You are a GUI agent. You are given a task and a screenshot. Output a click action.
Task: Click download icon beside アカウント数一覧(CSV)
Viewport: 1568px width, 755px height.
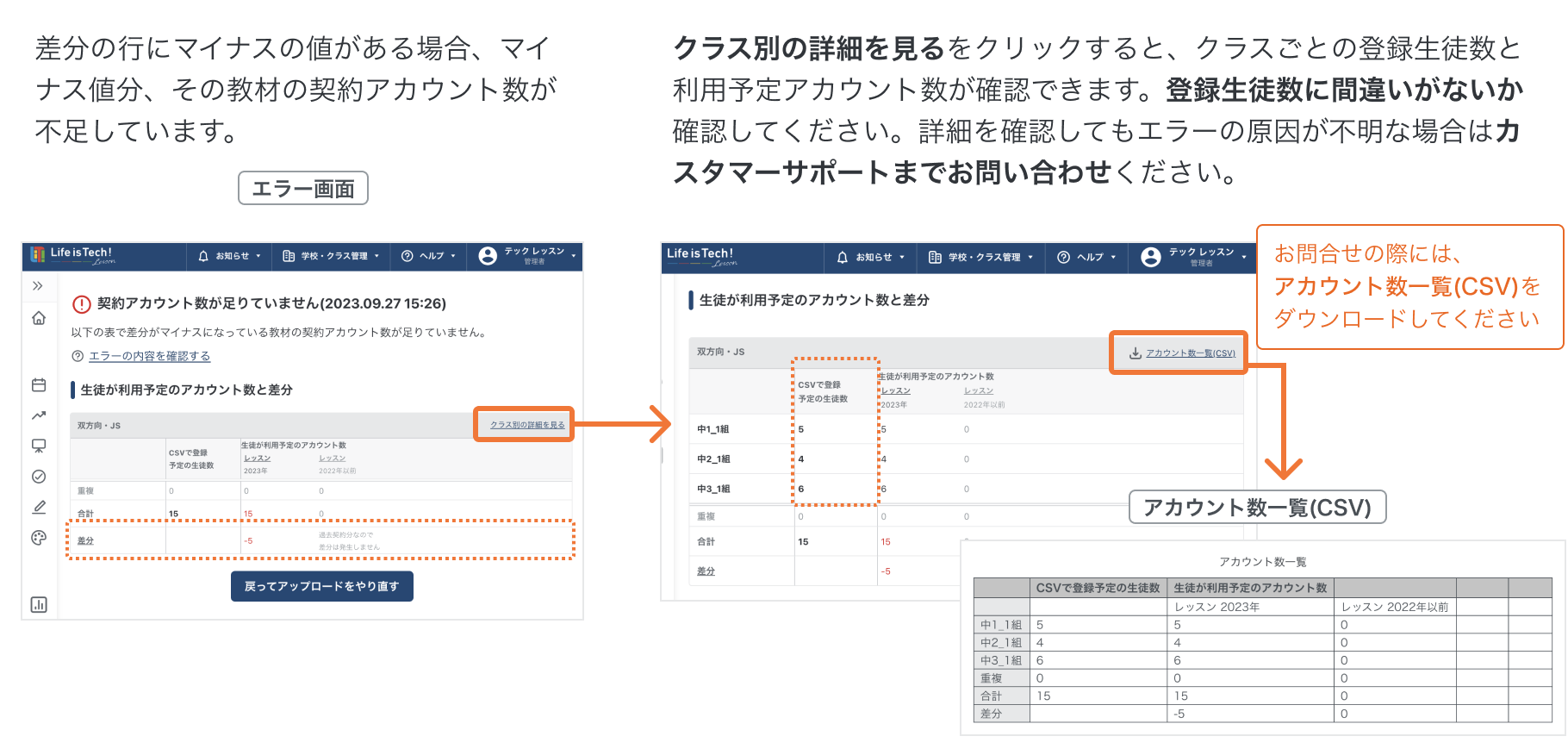(1136, 353)
